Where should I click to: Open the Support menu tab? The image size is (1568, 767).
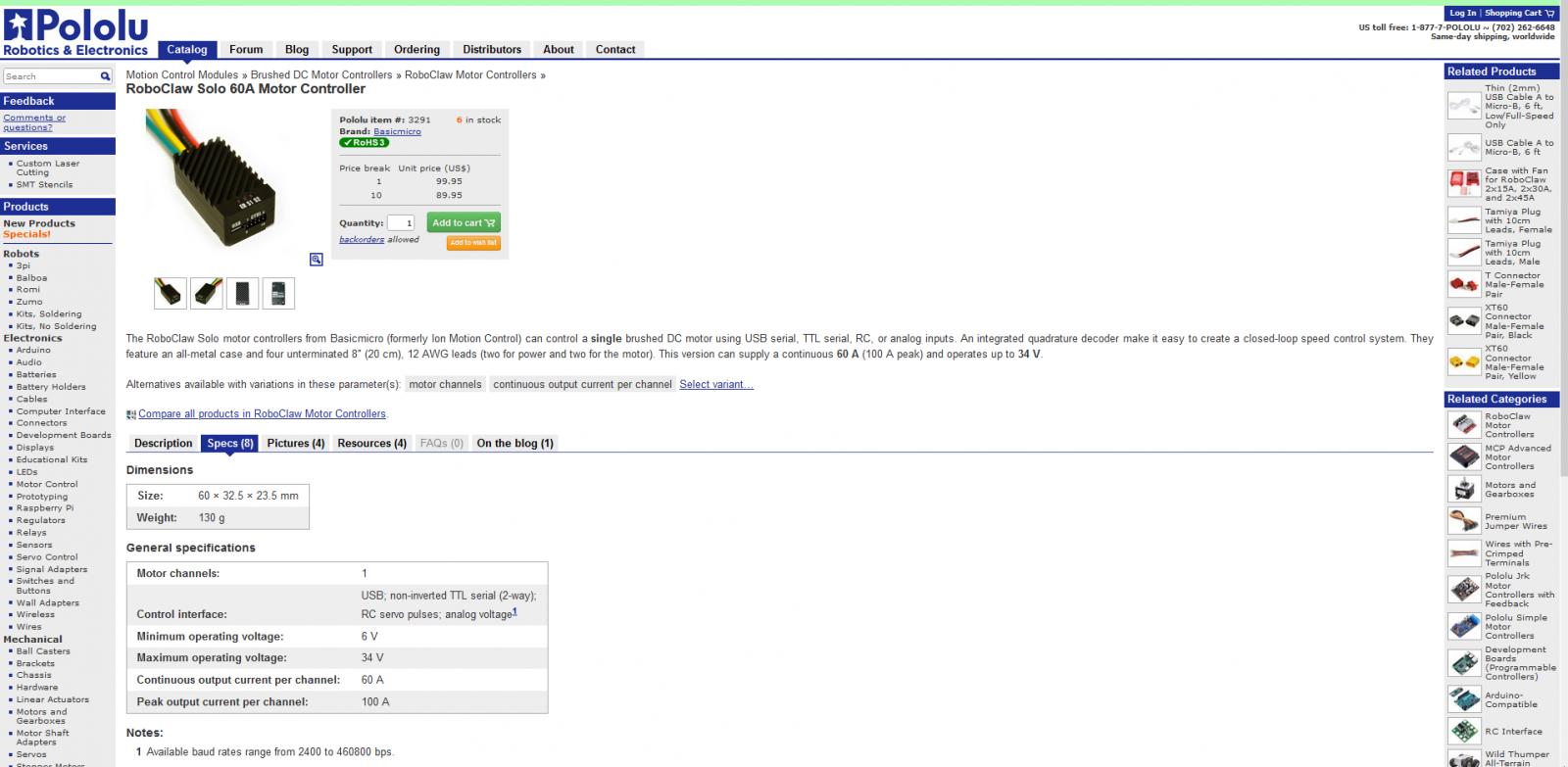pos(352,49)
